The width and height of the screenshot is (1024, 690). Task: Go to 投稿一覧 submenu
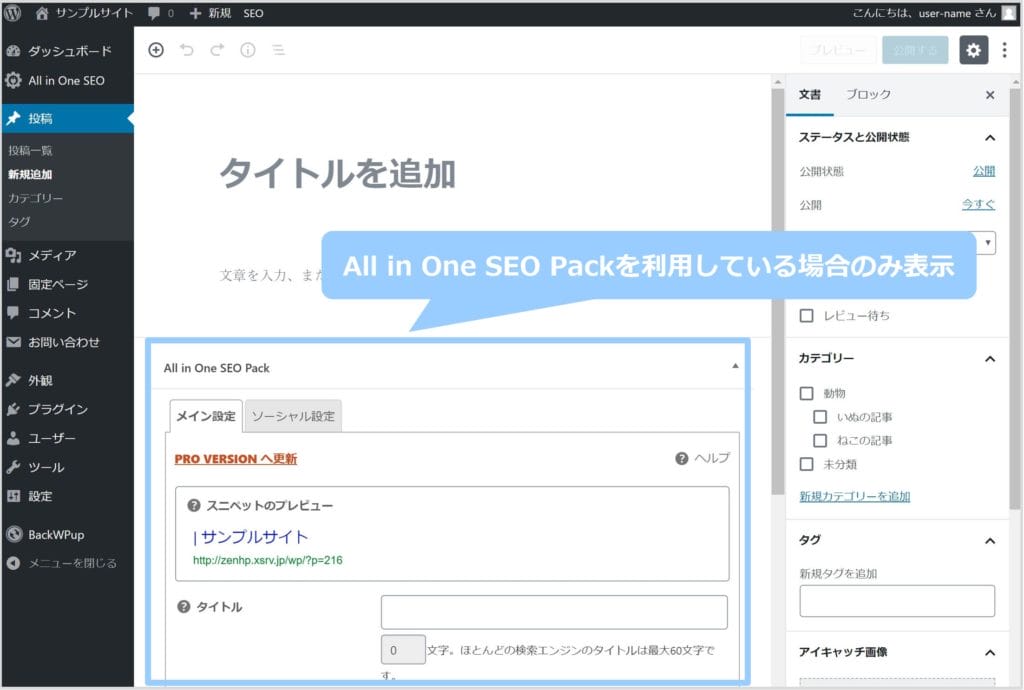point(30,151)
